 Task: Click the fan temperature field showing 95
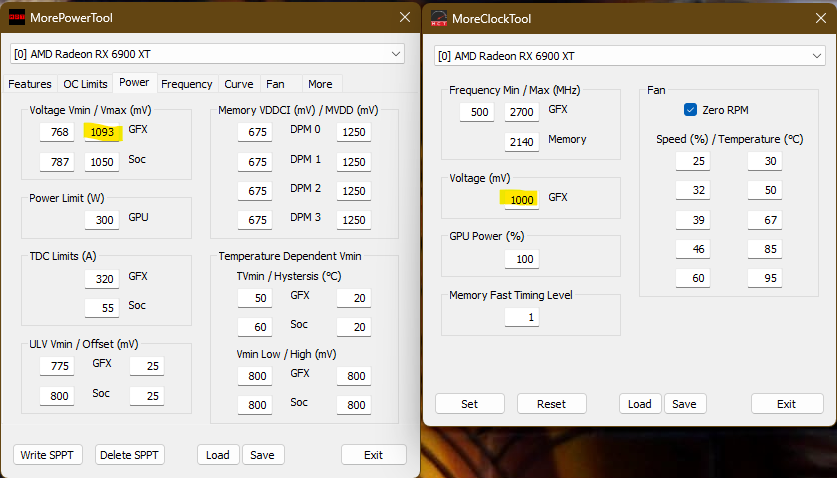[765, 278]
